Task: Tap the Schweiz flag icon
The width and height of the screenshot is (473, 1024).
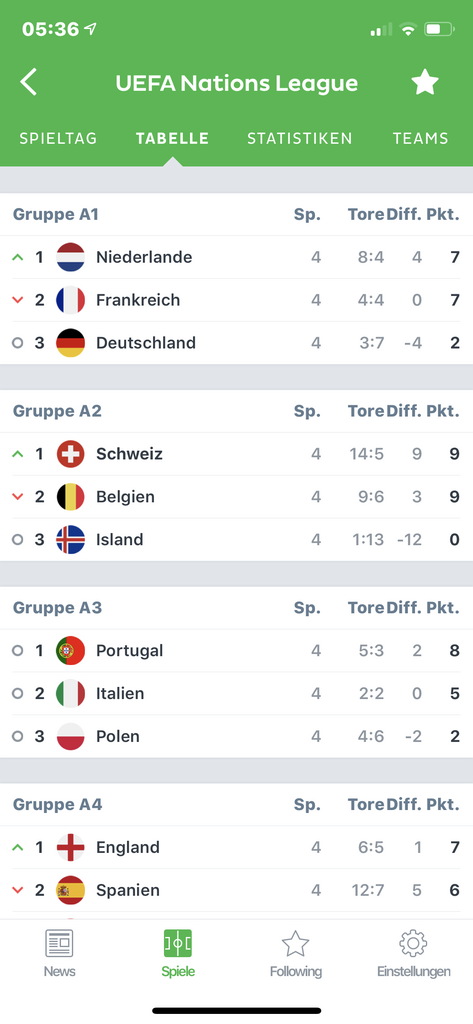Action: [71, 454]
